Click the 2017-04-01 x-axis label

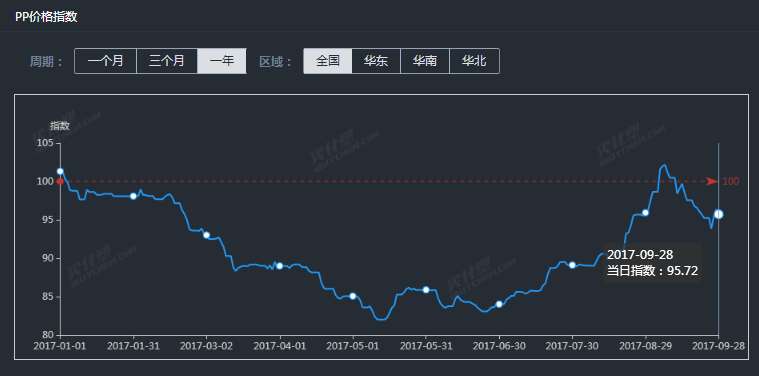(280, 346)
